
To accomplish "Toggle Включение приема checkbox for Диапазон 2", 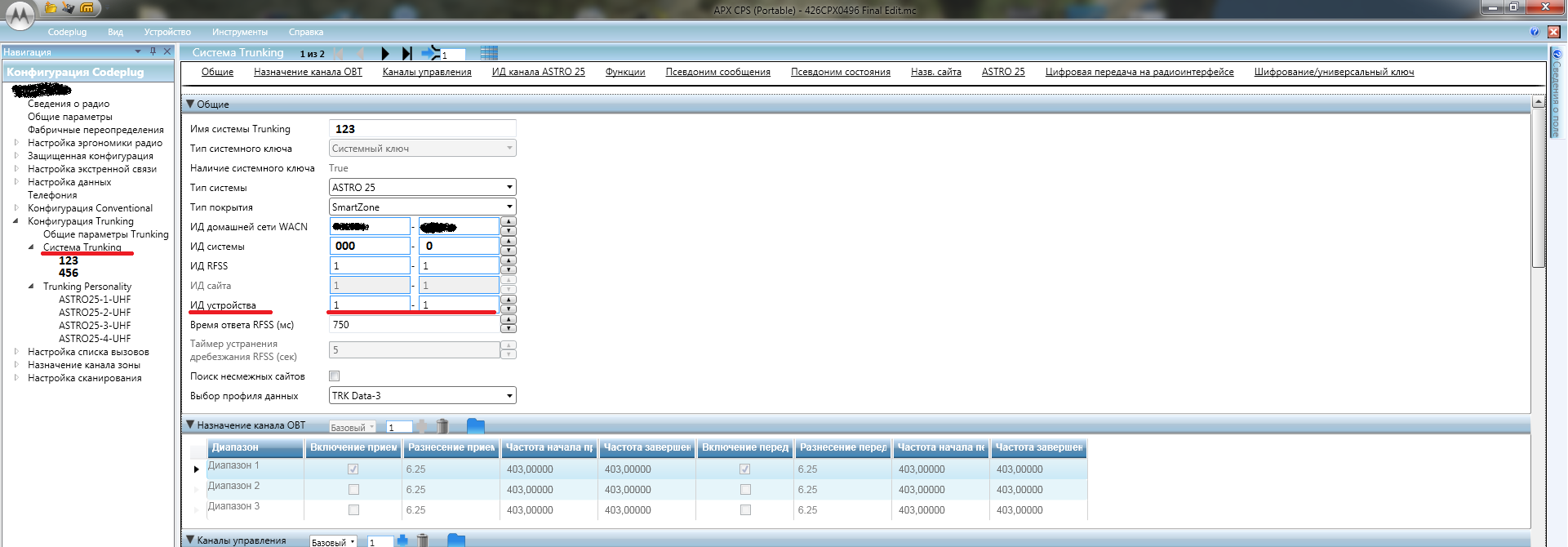I will coord(353,490).
